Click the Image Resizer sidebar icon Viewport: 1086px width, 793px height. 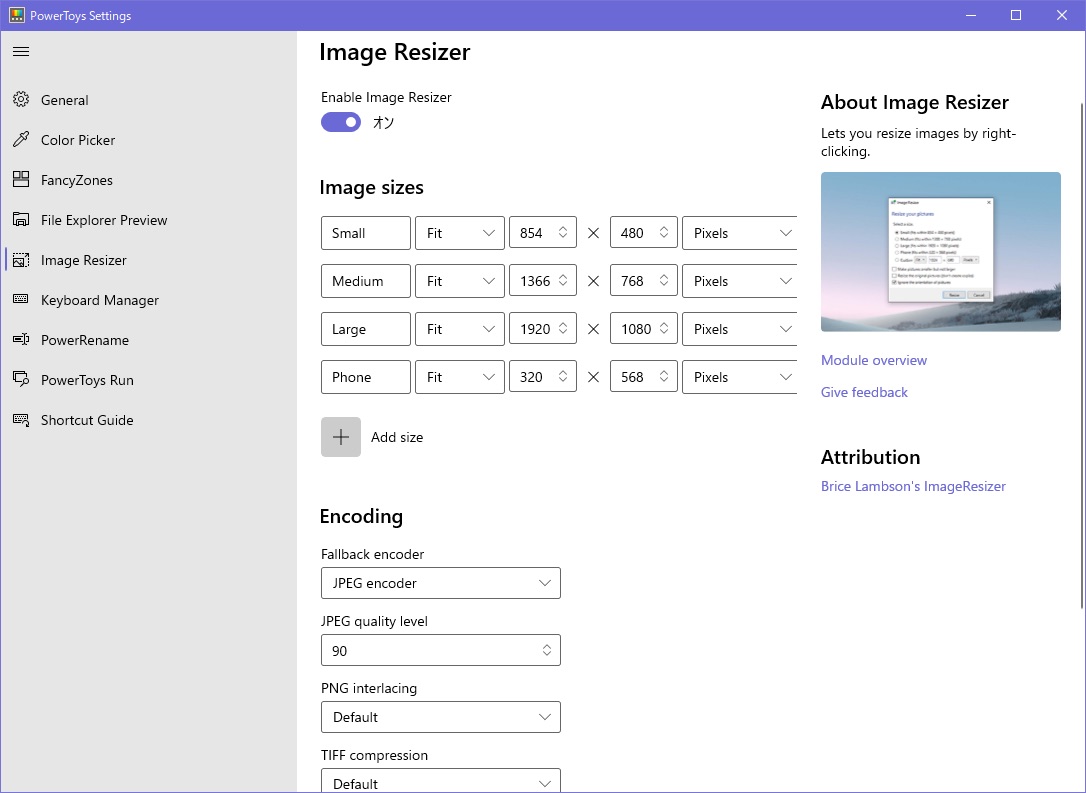(21, 260)
